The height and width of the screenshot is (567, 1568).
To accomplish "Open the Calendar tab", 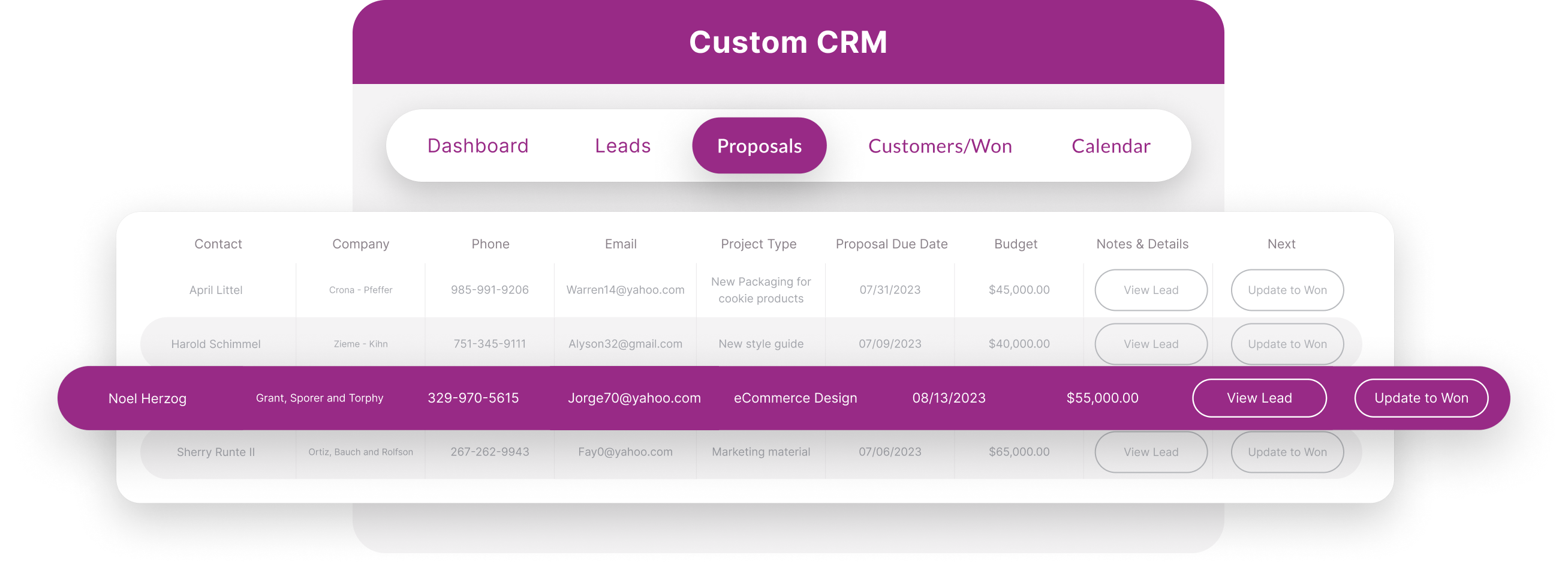I will tap(1111, 146).
